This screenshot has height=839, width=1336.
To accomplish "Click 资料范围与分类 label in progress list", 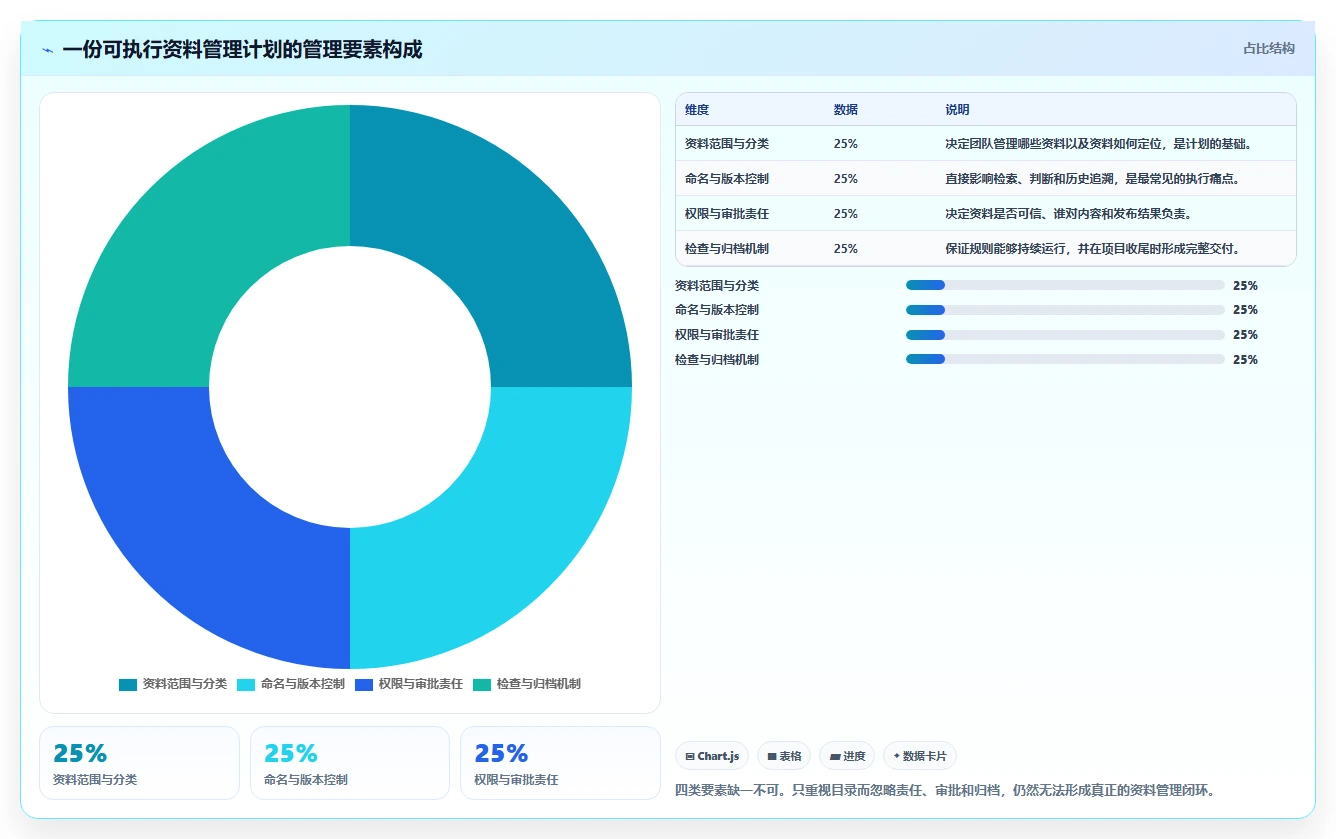I will click(x=717, y=285).
